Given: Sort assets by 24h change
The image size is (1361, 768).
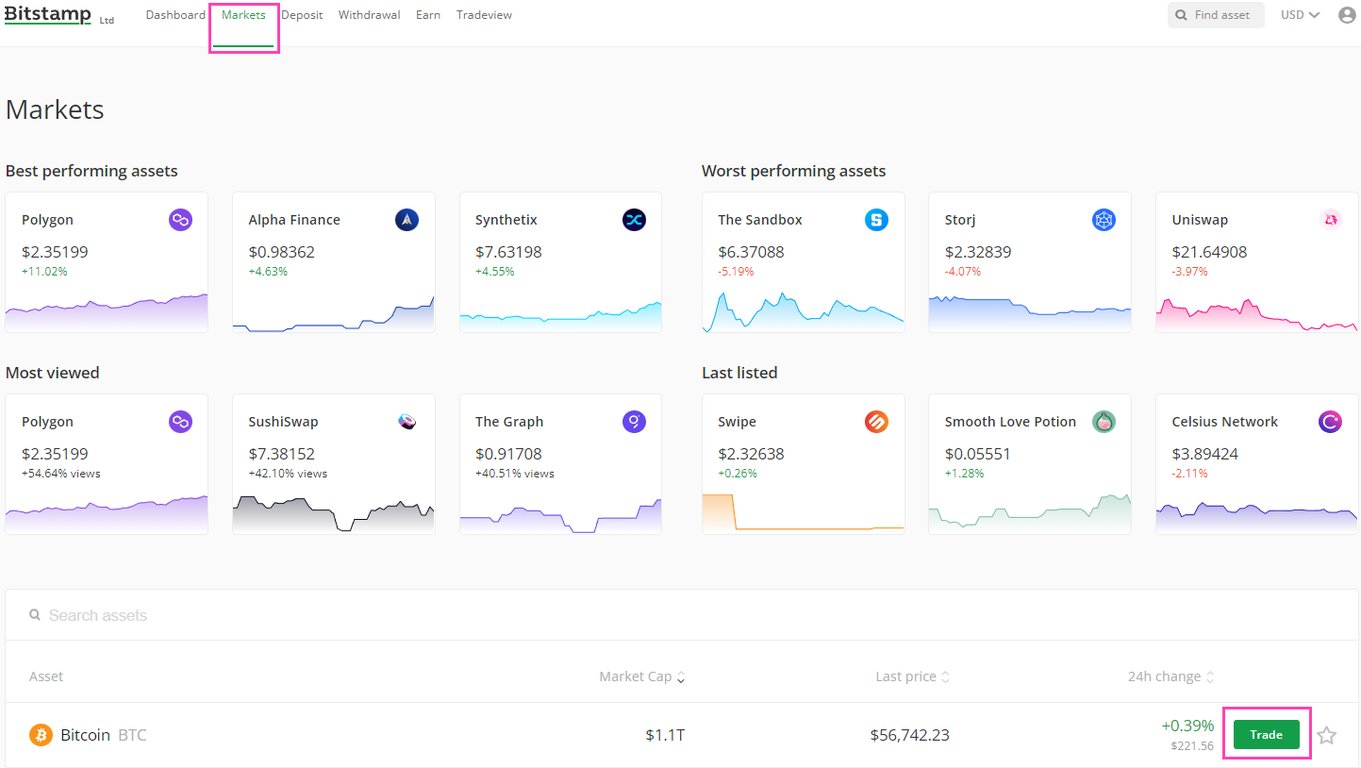Looking at the screenshot, I should tap(1170, 677).
